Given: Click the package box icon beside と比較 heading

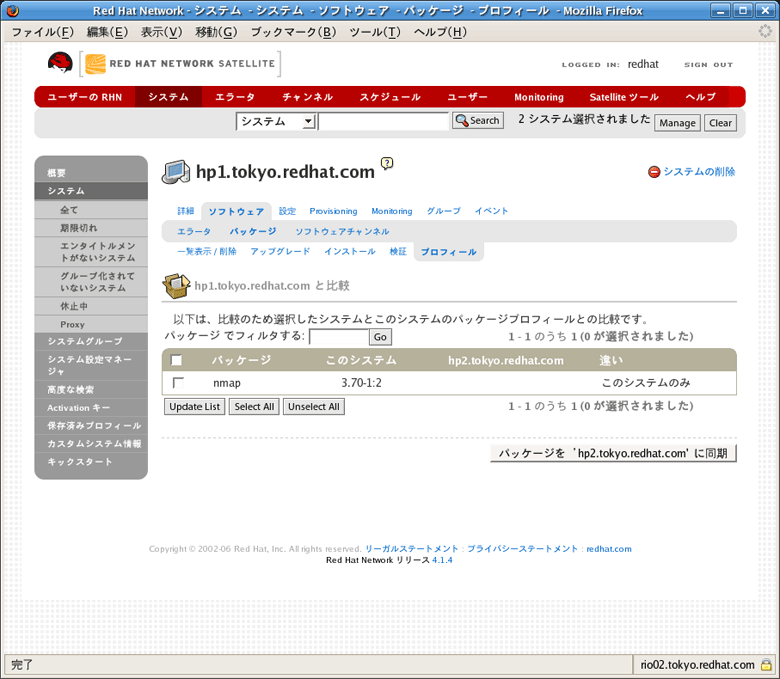Looking at the screenshot, I should [176, 286].
